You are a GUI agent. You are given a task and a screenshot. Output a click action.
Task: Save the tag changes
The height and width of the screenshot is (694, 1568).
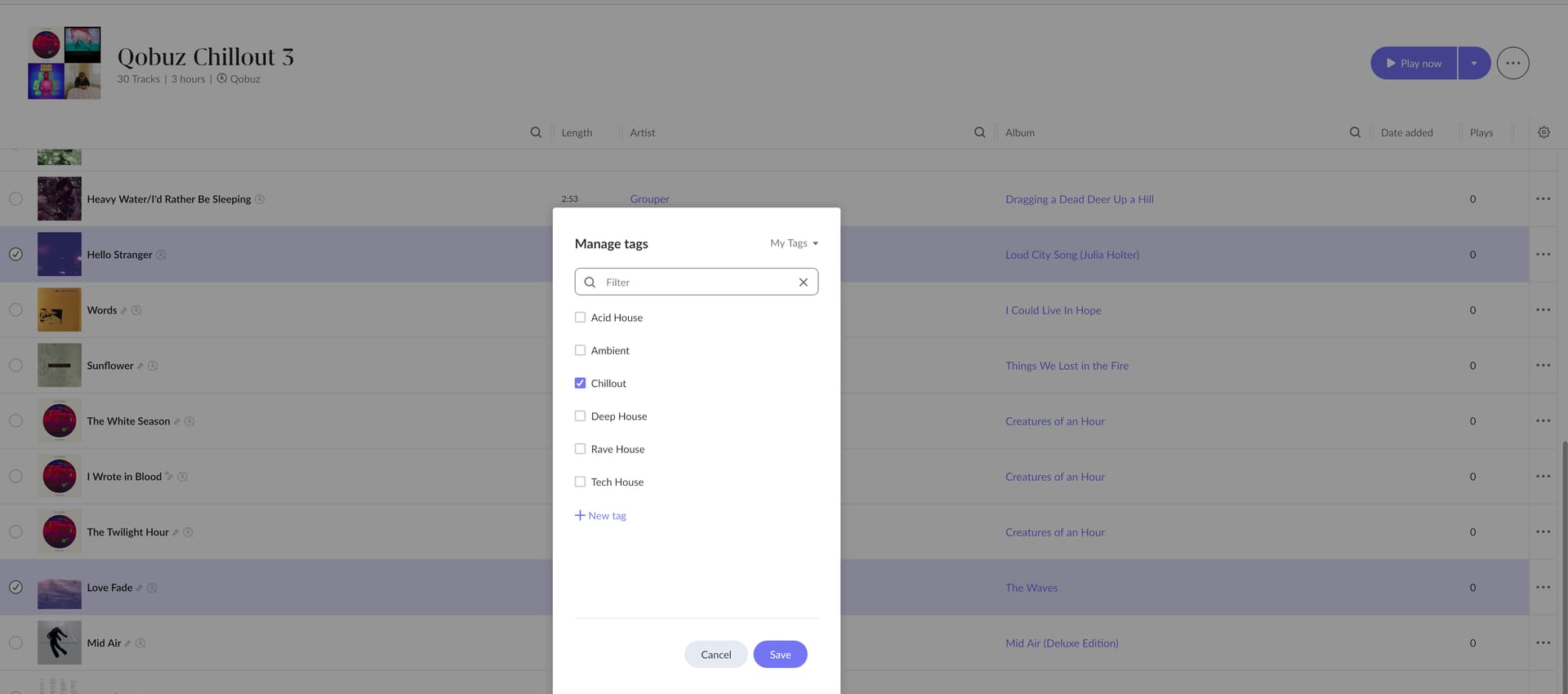point(779,655)
